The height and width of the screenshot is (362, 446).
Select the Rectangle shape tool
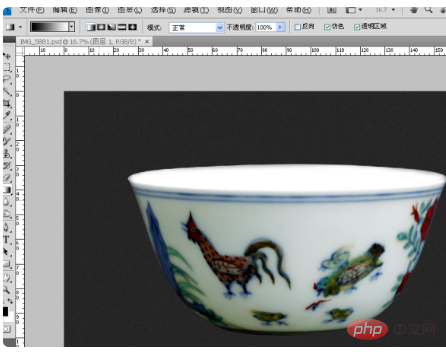pos(7,264)
